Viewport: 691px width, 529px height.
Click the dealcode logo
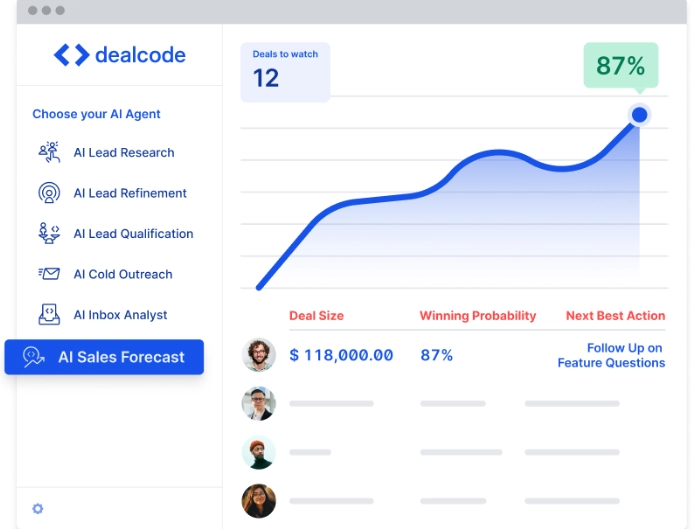coord(119,55)
